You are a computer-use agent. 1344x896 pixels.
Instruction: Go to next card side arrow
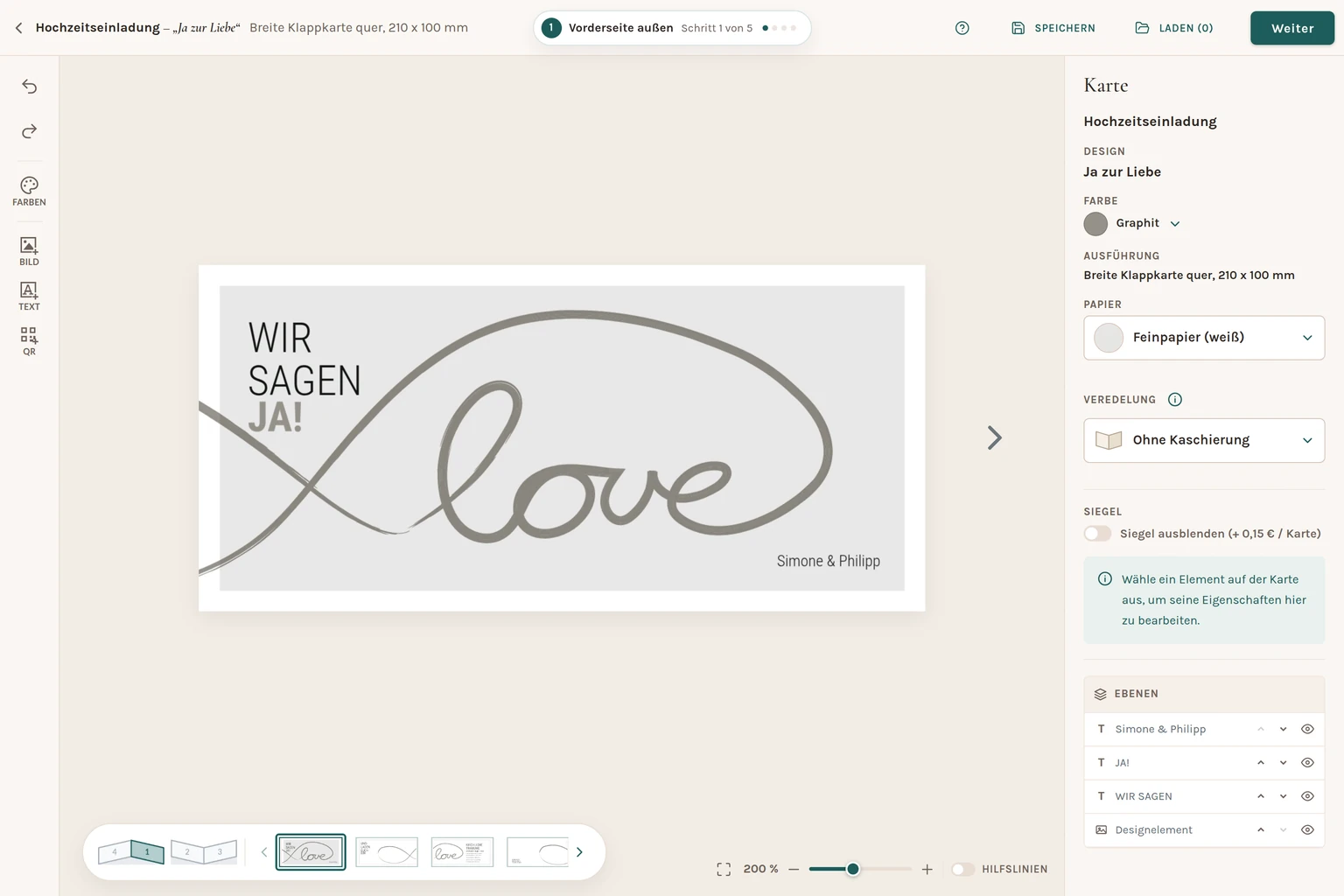pyautogui.click(x=994, y=437)
